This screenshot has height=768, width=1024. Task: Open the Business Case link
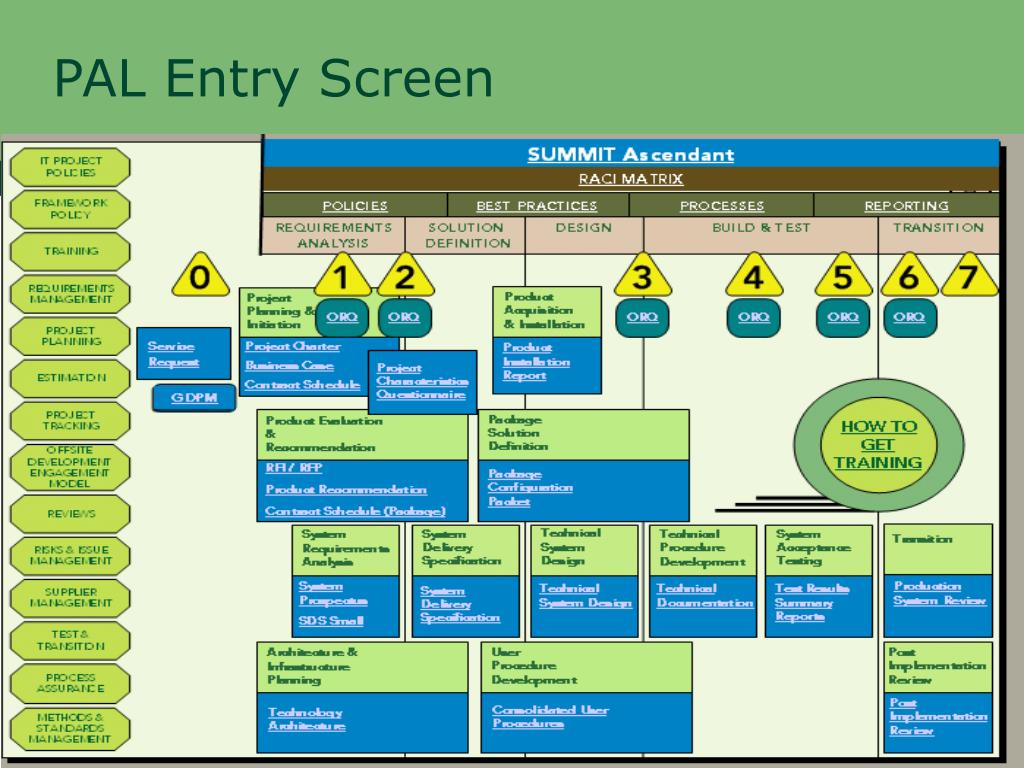(289, 366)
